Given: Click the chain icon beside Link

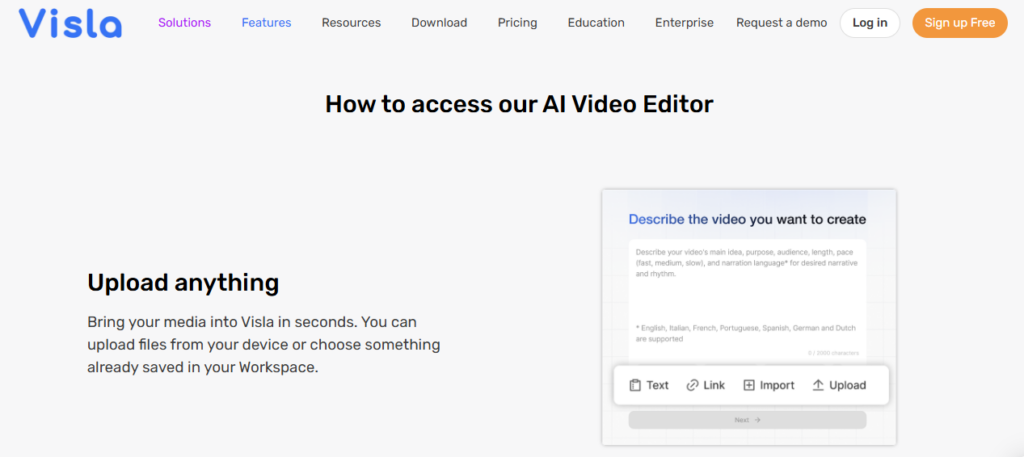Looking at the screenshot, I should pos(692,385).
